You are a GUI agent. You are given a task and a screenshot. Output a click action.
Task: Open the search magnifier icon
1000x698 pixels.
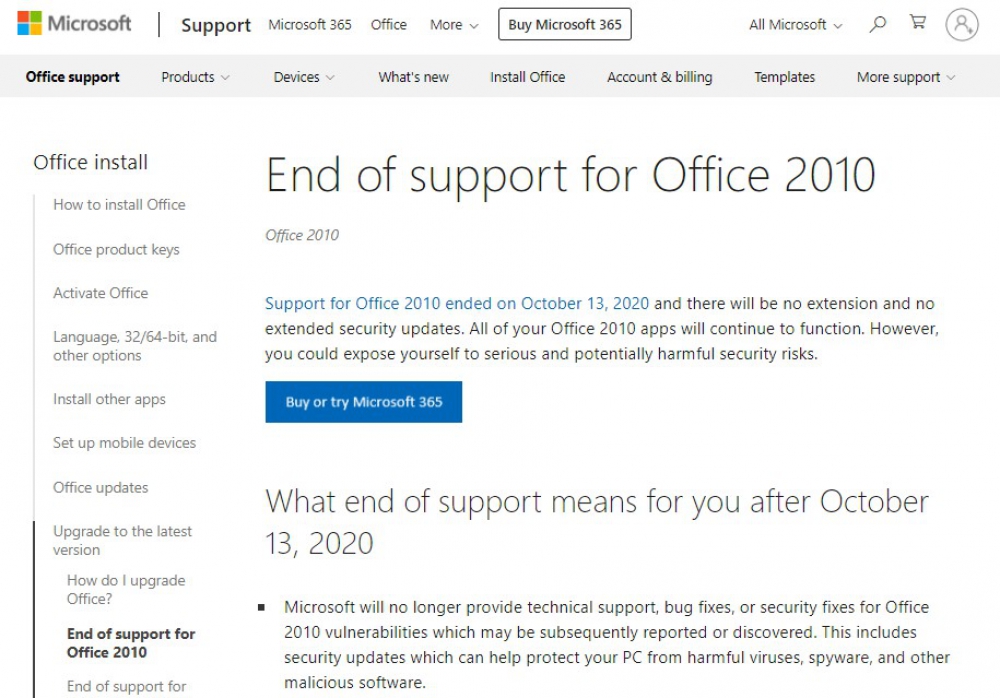click(878, 24)
